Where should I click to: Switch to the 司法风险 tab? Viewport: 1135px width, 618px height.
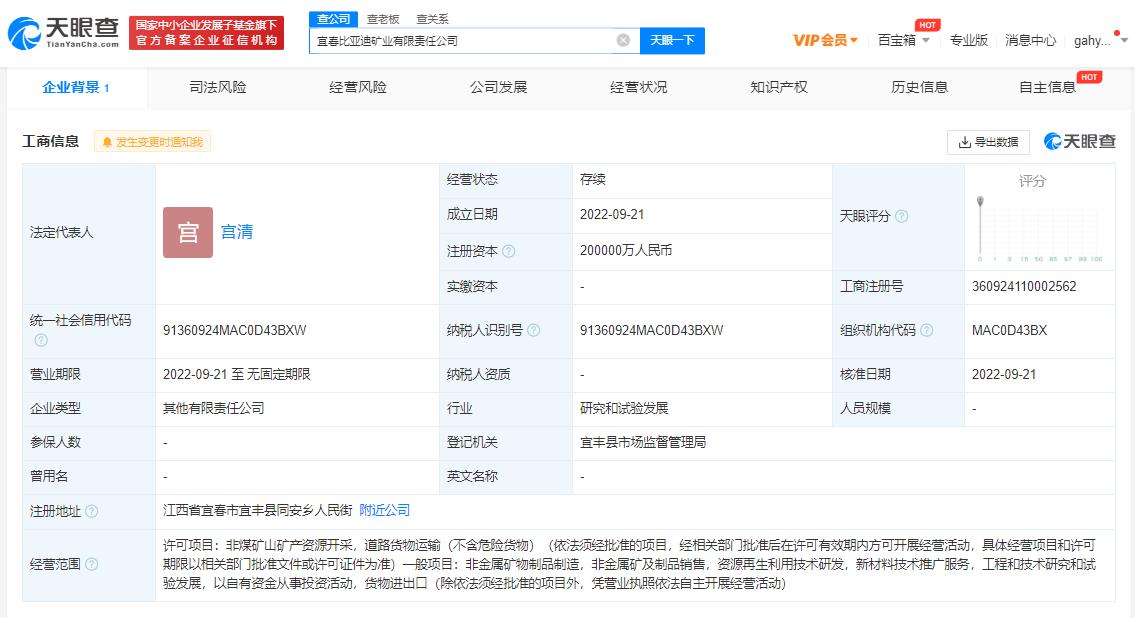click(x=218, y=88)
